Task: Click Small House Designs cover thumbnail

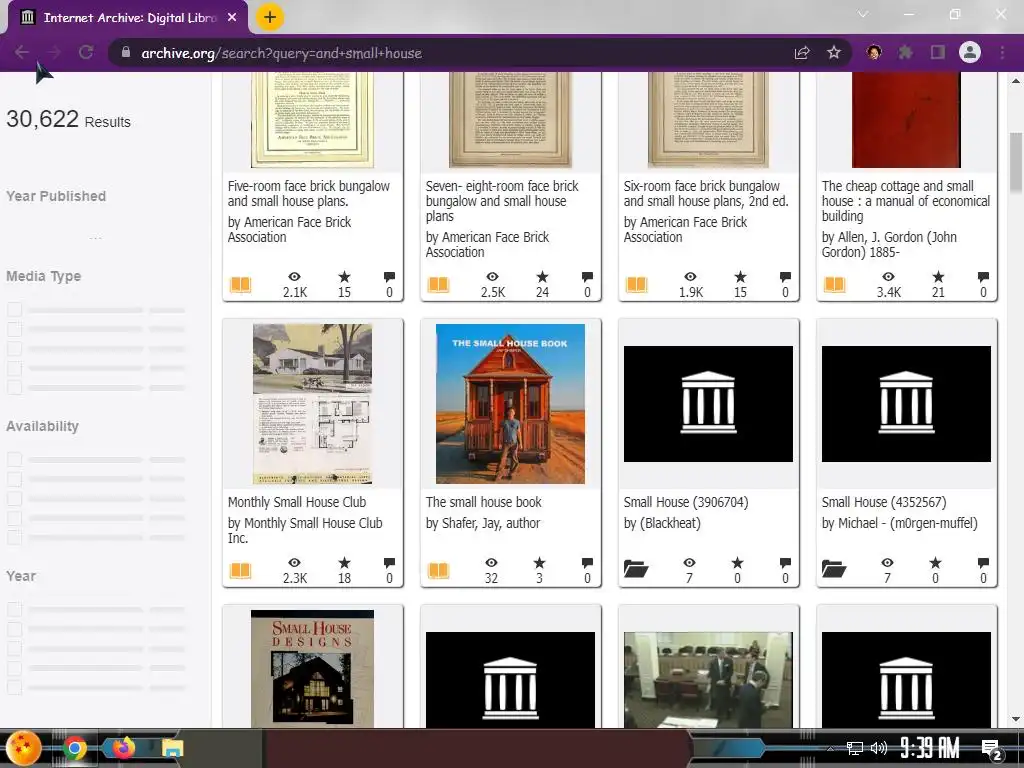Action: 312,669
